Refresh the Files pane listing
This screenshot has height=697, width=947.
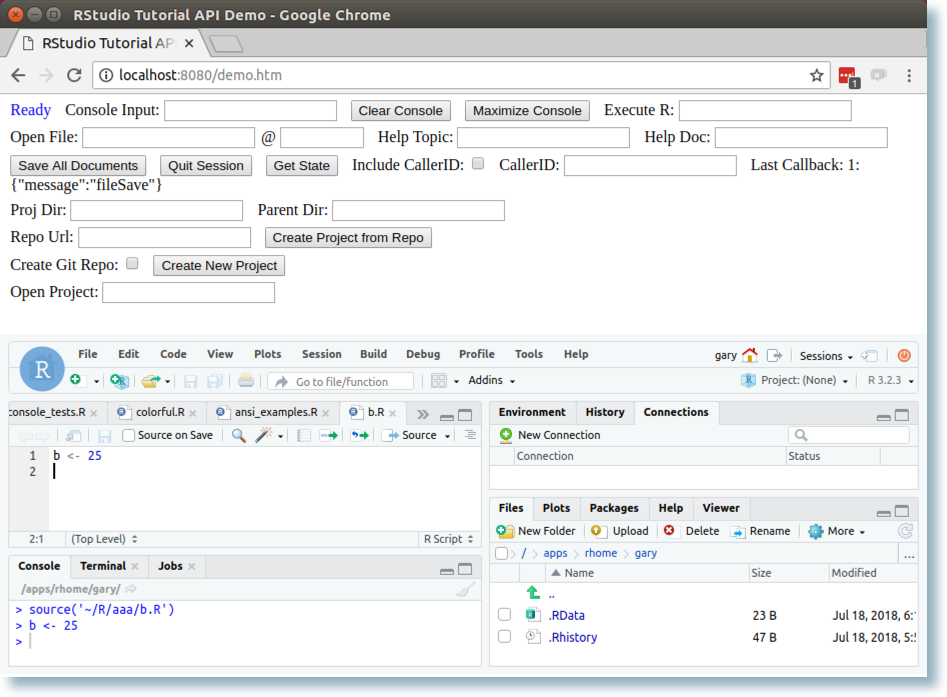(x=905, y=531)
